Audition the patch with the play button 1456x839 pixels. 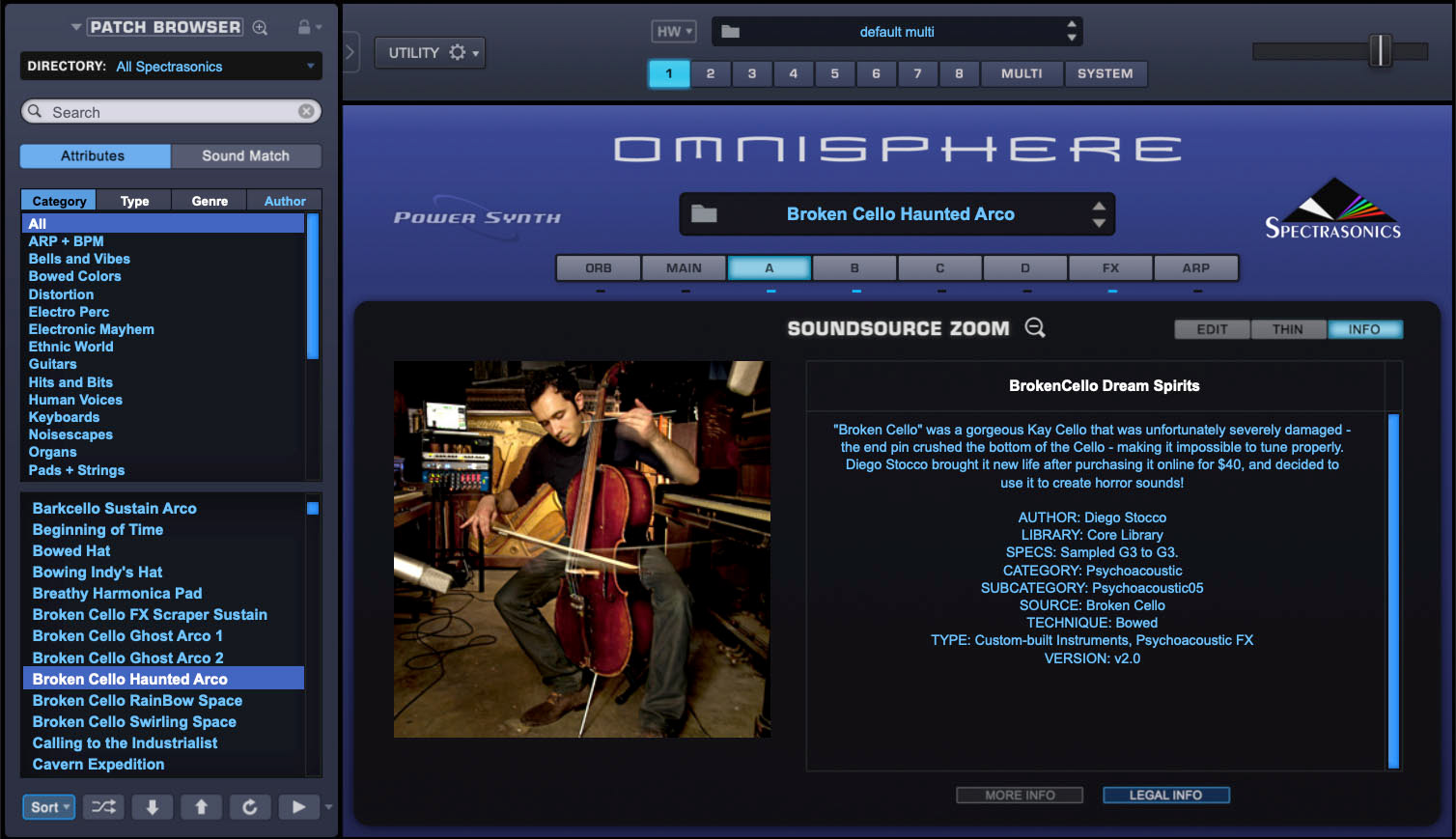pos(299,806)
